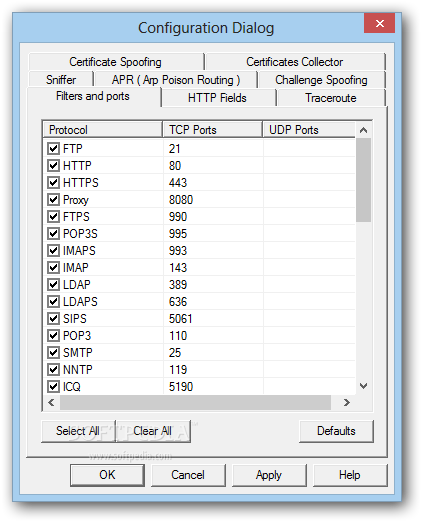Toggle the SIPS checkbox
Image resolution: width=422 pixels, height=522 pixels.
(x=53, y=318)
